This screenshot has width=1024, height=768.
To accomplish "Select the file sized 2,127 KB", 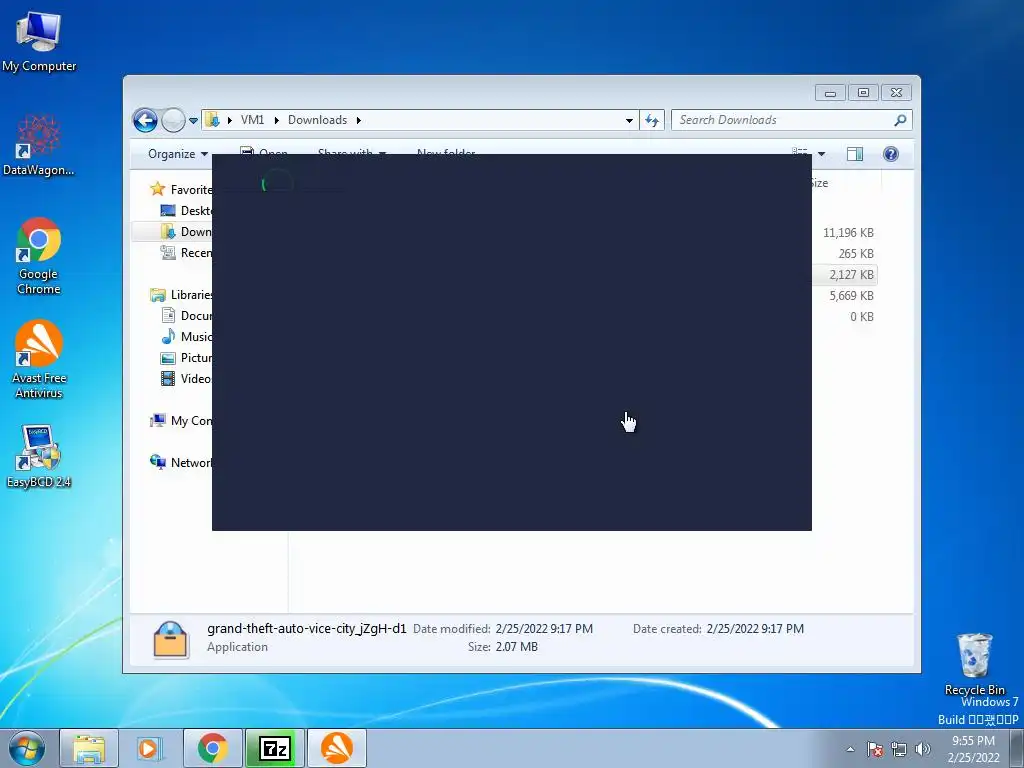I will (851, 274).
